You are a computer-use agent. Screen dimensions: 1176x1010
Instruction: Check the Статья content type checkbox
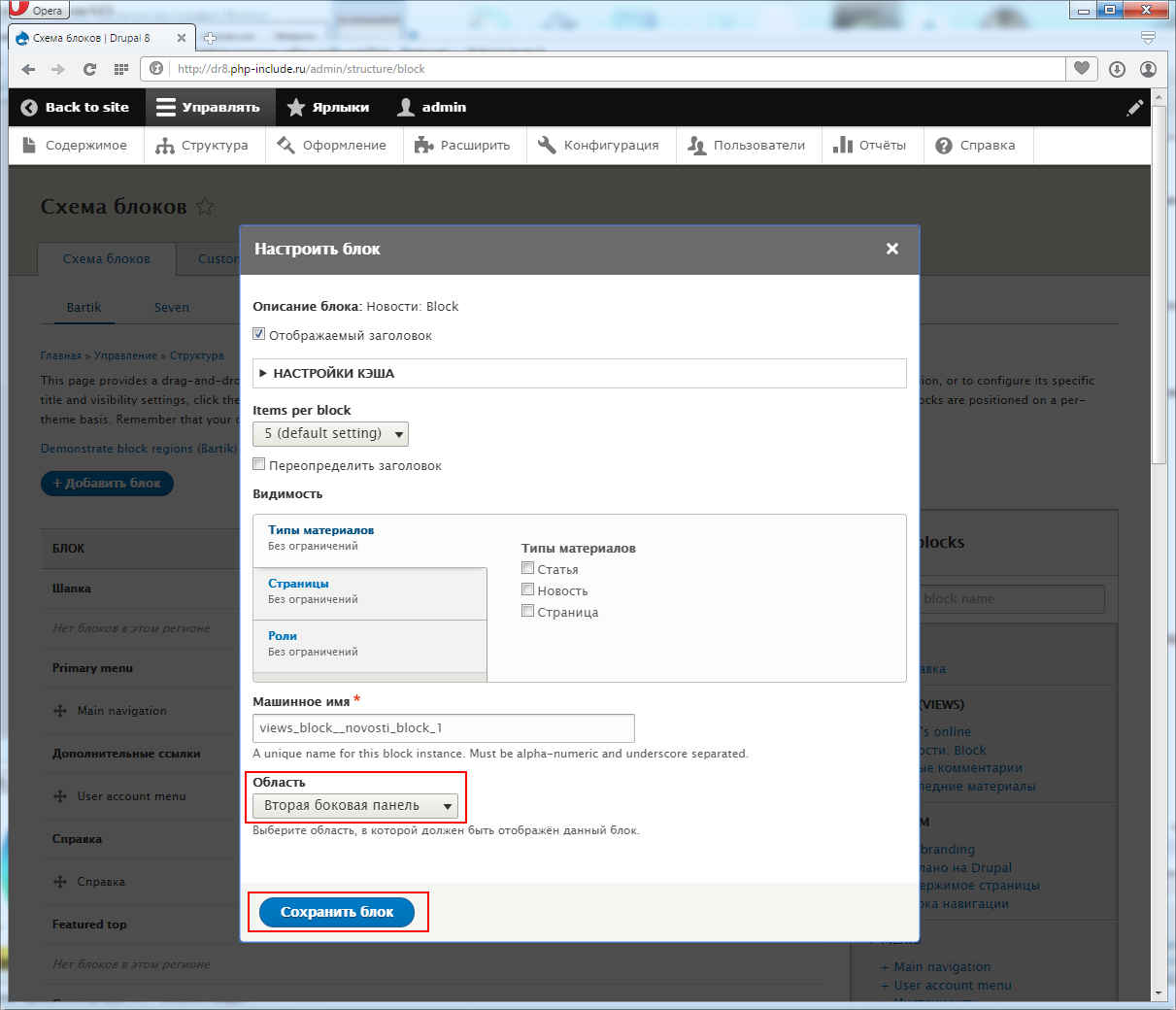(527, 568)
